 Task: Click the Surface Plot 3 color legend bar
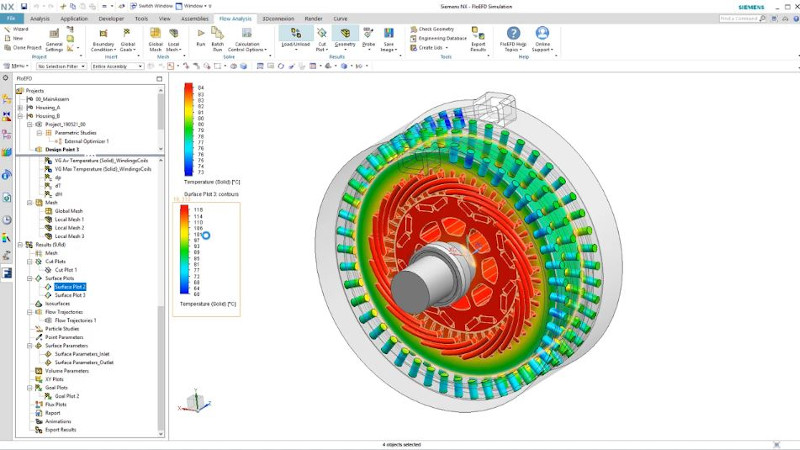click(184, 251)
